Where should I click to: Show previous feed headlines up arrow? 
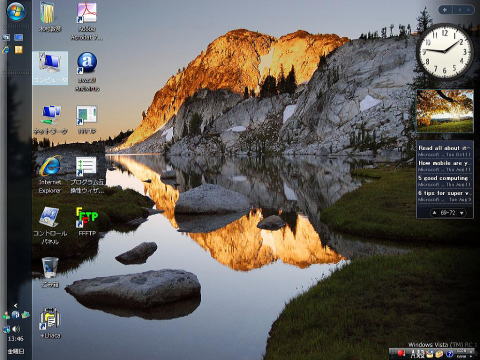click(434, 213)
